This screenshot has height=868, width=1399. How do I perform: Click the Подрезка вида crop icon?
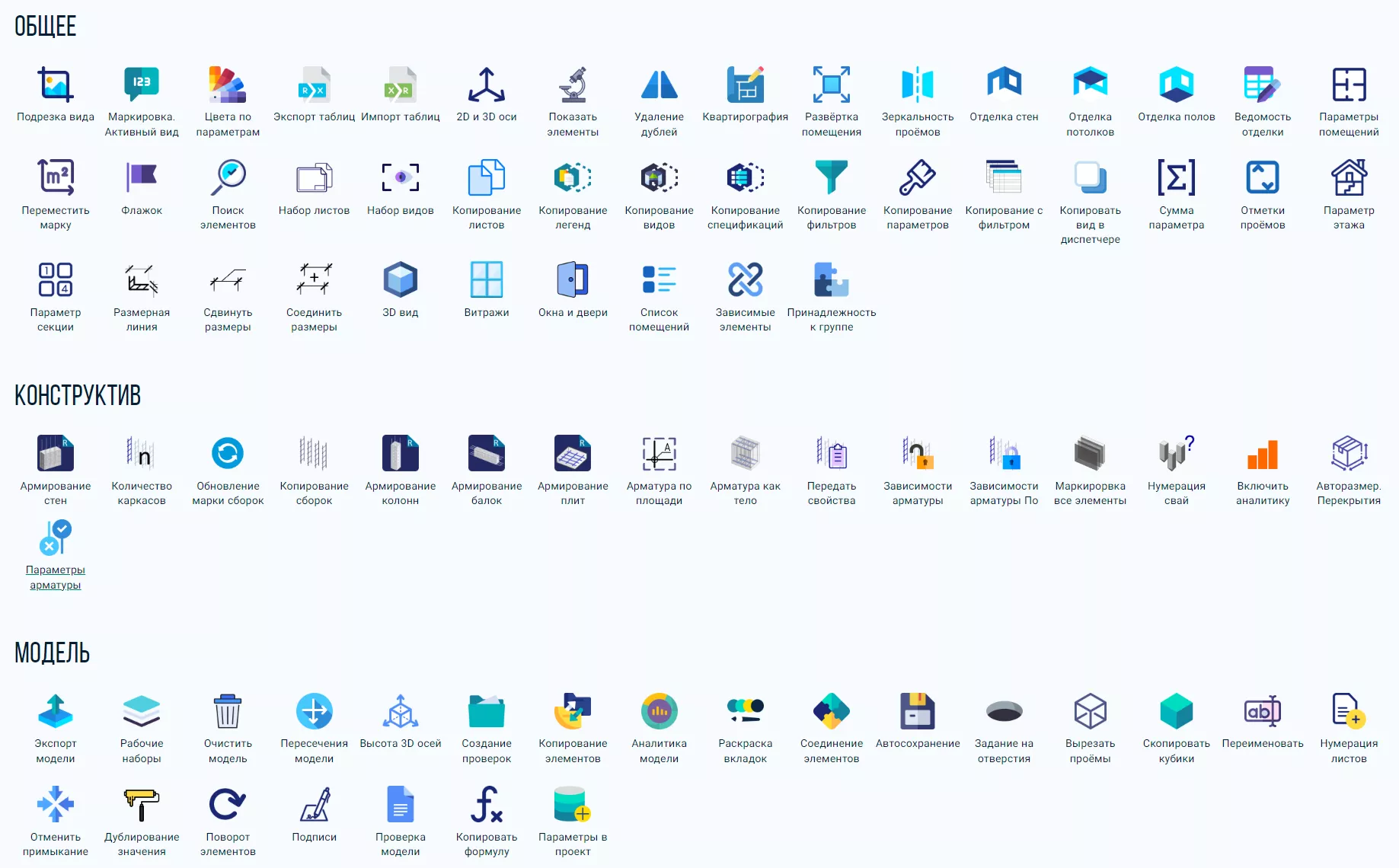coord(56,85)
